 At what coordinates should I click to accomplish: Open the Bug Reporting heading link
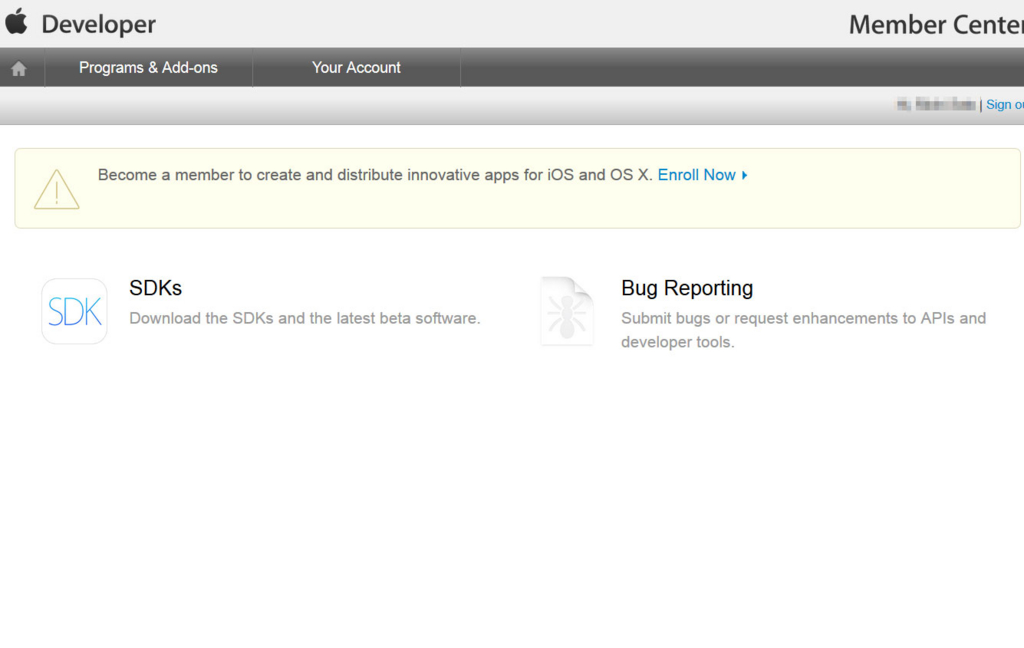(687, 288)
